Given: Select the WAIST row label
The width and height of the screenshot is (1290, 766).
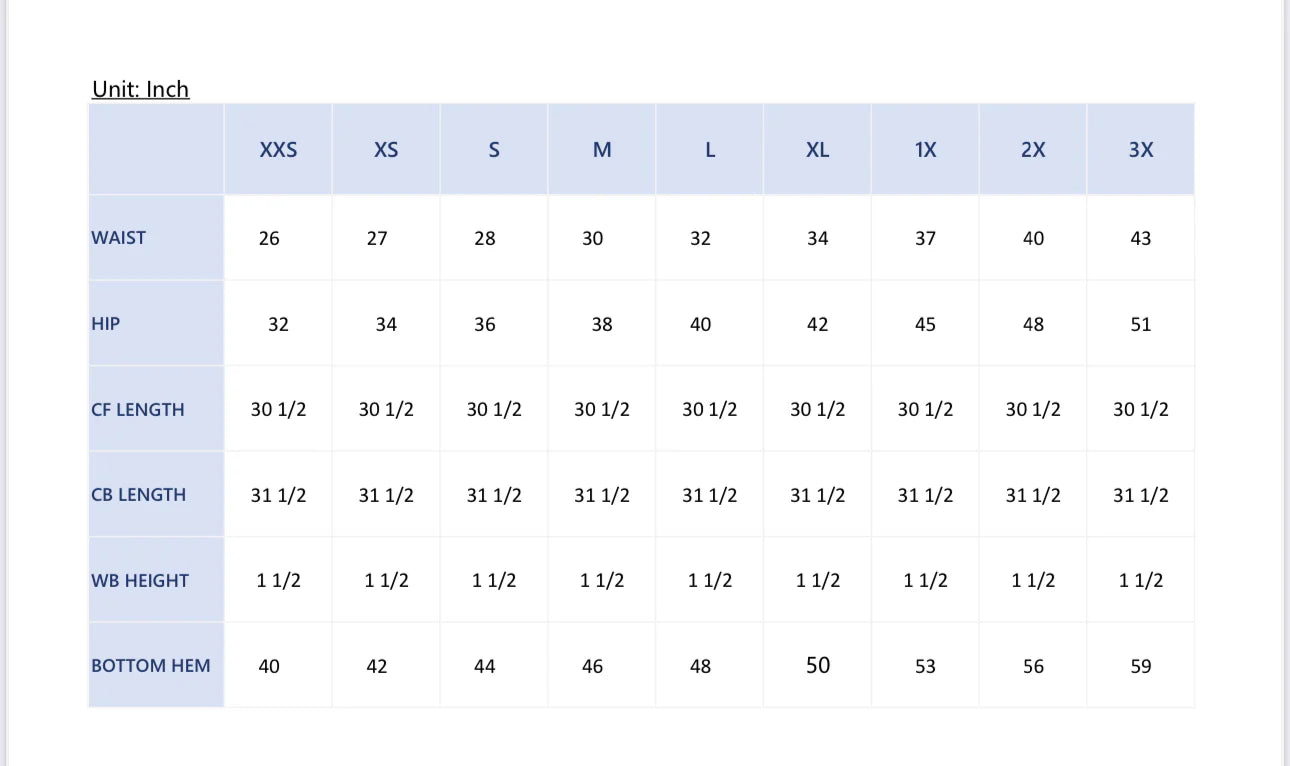Looking at the screenshot, I should [119, 238].
